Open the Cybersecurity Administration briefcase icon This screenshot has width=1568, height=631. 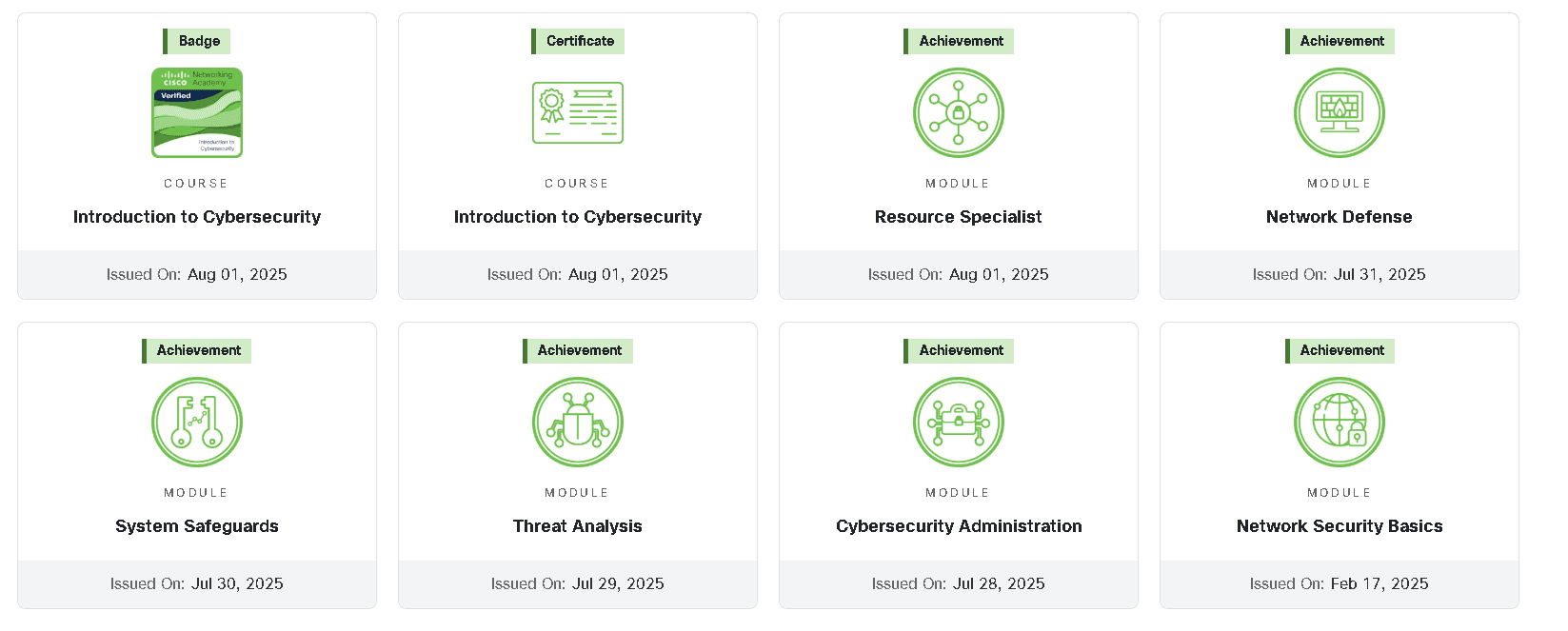pos(958,422)
